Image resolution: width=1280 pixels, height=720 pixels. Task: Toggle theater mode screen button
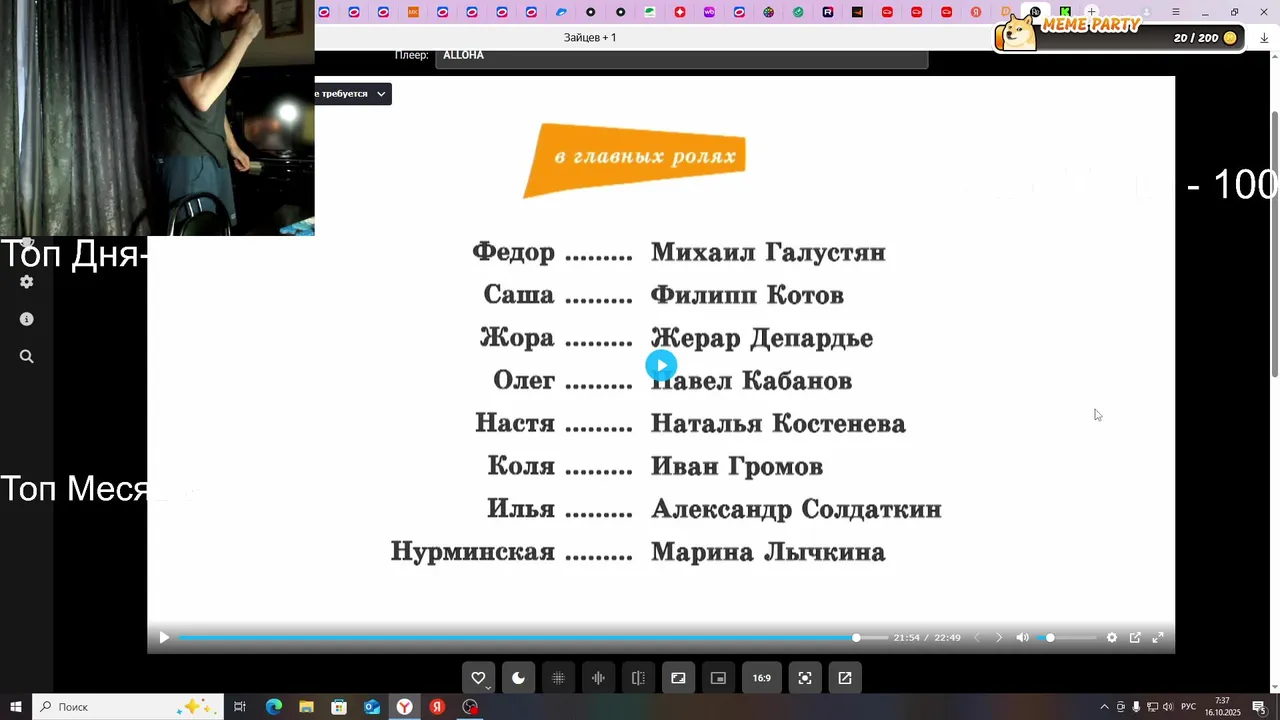(x=678, y=678)
